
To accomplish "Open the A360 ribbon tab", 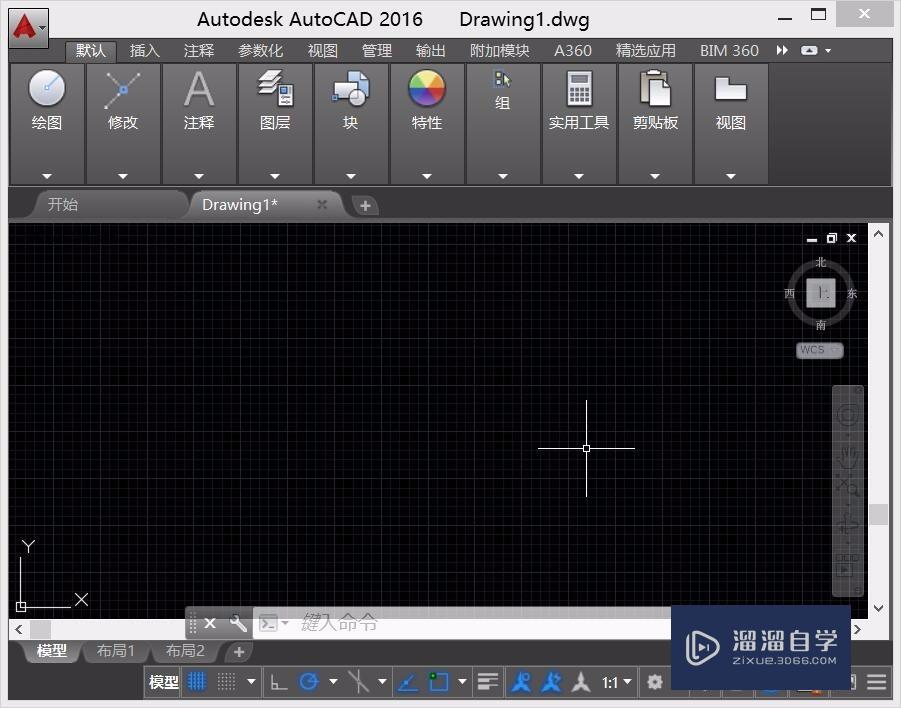I will click(573, 51).
